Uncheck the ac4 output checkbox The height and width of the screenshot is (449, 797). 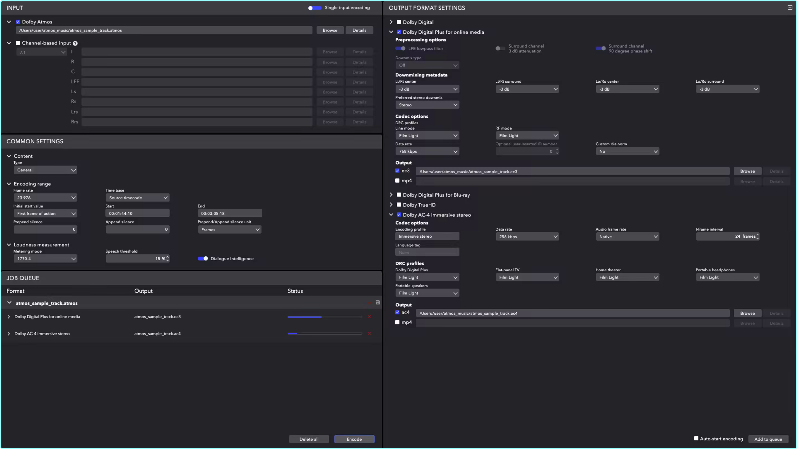397,312
